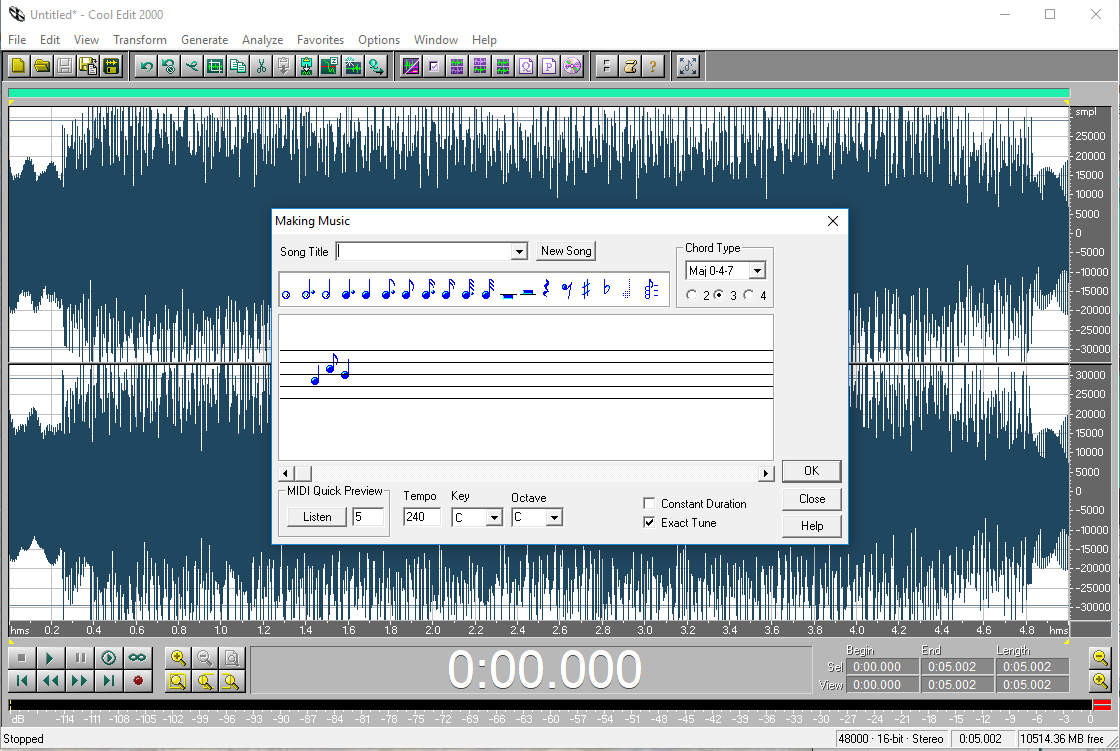Click the eighth note on the staff
The width and height of the screenshot is (1120, 751).
click(331, 364)
